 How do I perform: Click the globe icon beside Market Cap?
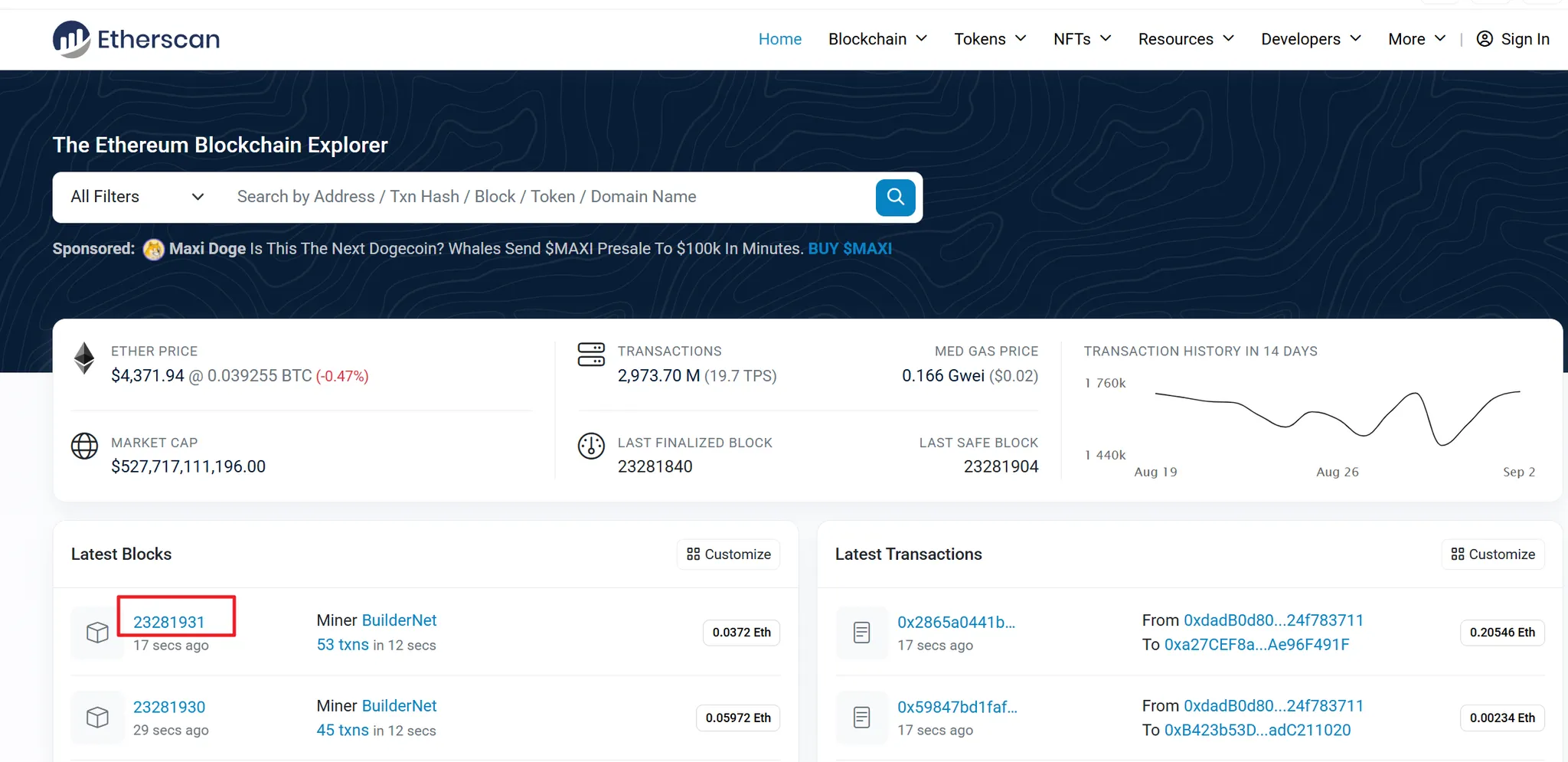coord(84,446)
